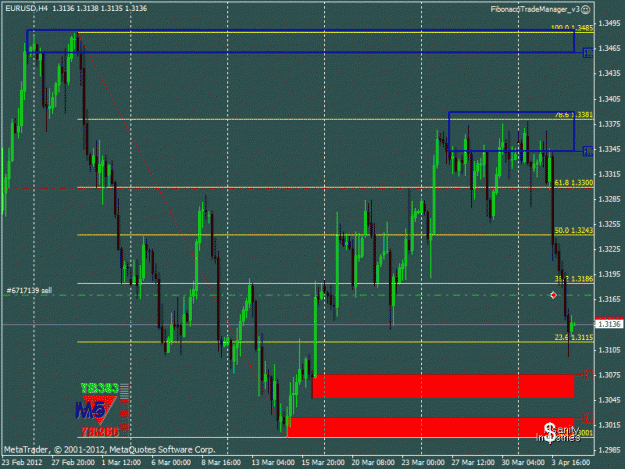Click the blue price tag near 1.3345
Image resolution: width=625 pixels, height=469 pixels.
[x=588, y=151]
